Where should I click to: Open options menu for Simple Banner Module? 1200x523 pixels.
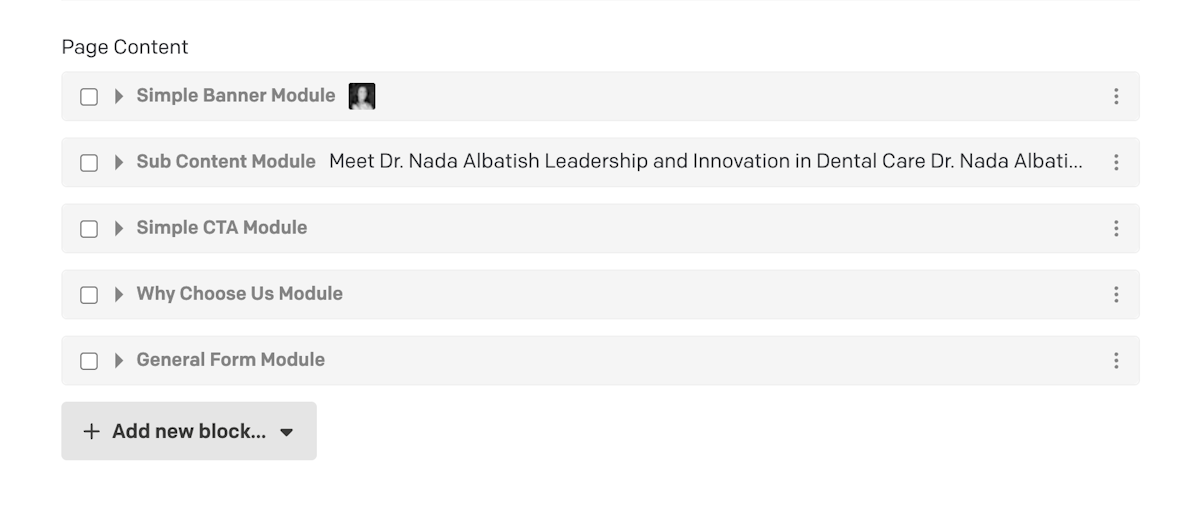1116,96
